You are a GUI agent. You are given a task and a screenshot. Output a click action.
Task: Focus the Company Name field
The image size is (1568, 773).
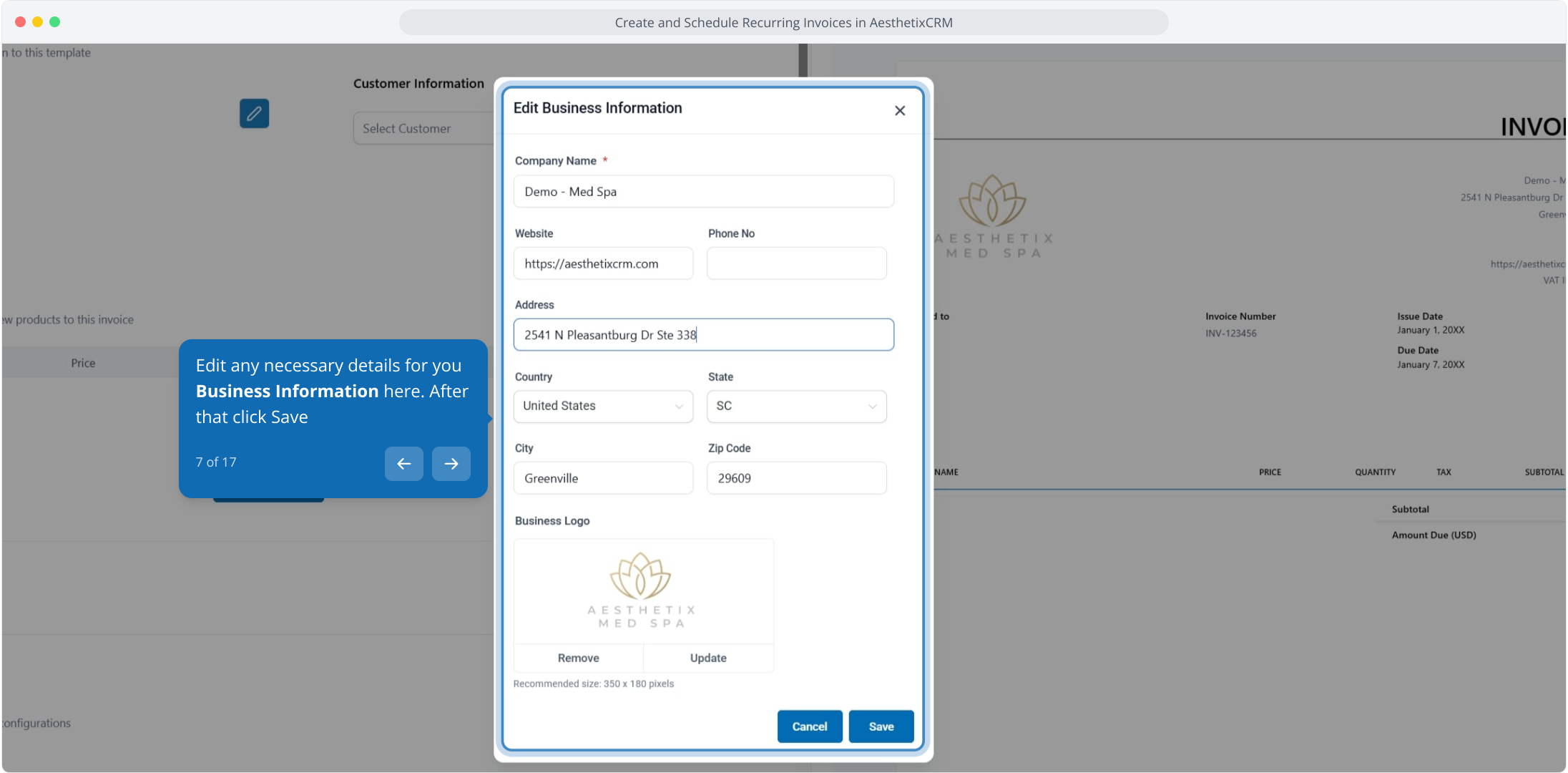click(x=702, y=192)
